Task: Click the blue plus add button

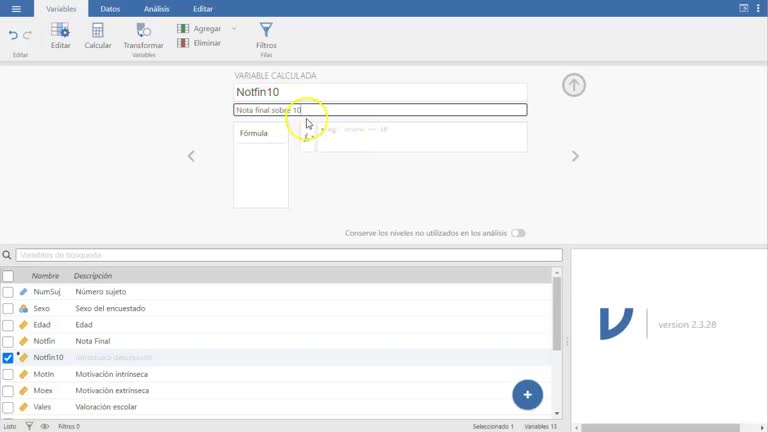Action: click(x=528, y=395)
